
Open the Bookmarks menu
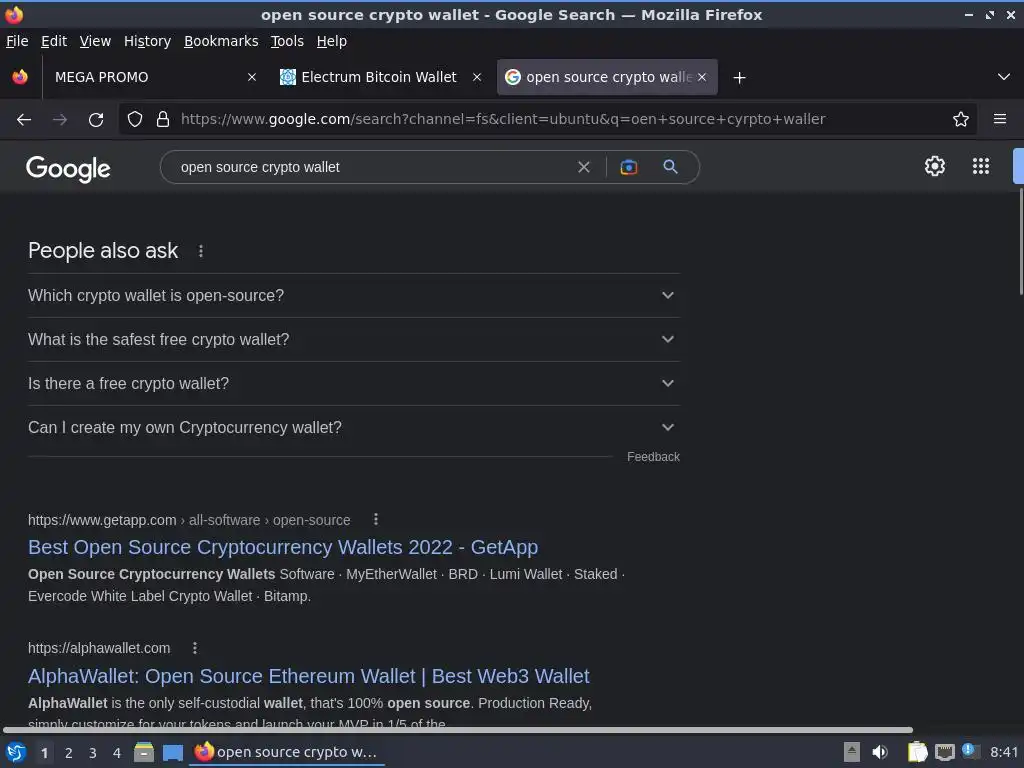(221, 41)
